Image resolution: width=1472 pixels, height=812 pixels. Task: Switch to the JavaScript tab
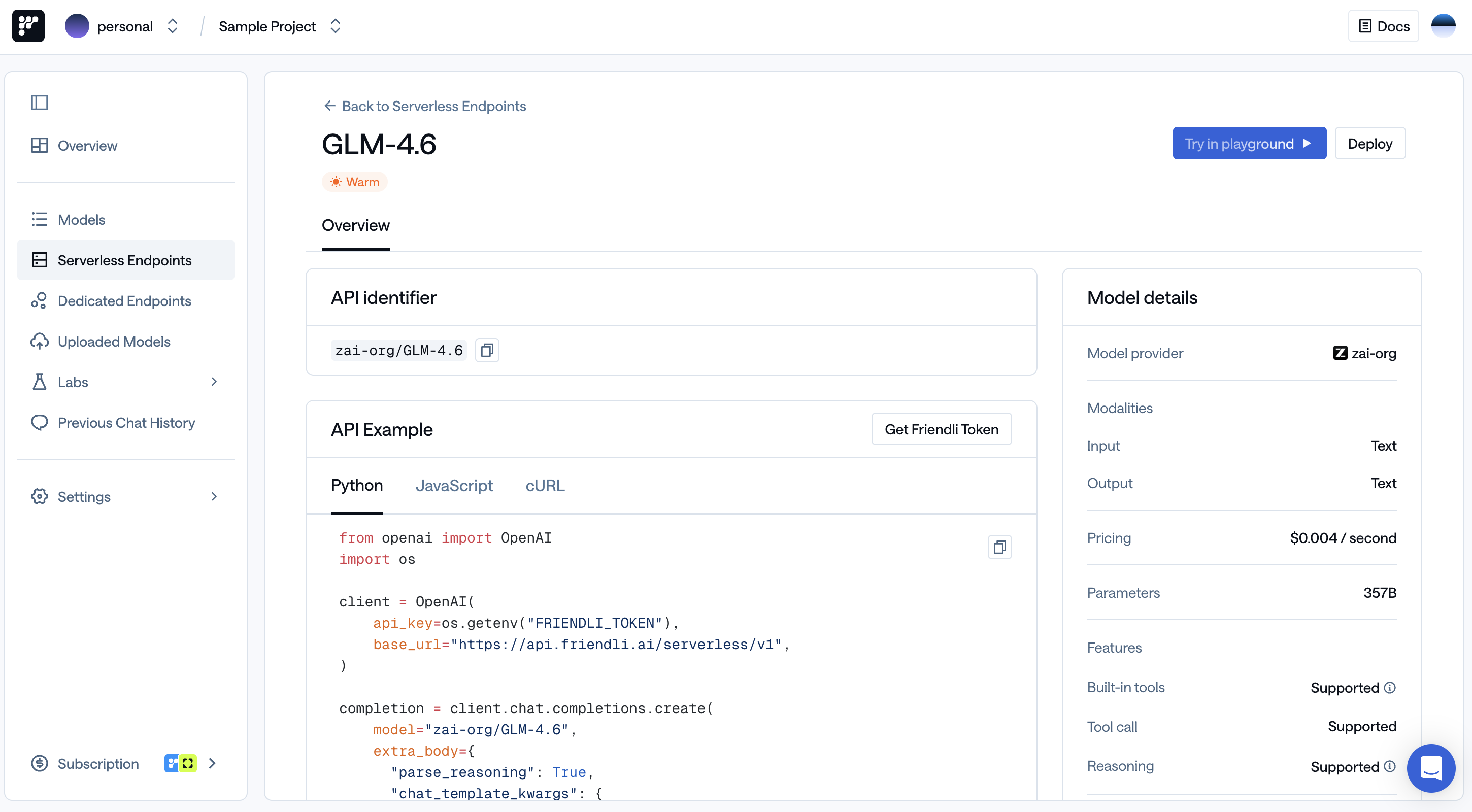point(454,485)
